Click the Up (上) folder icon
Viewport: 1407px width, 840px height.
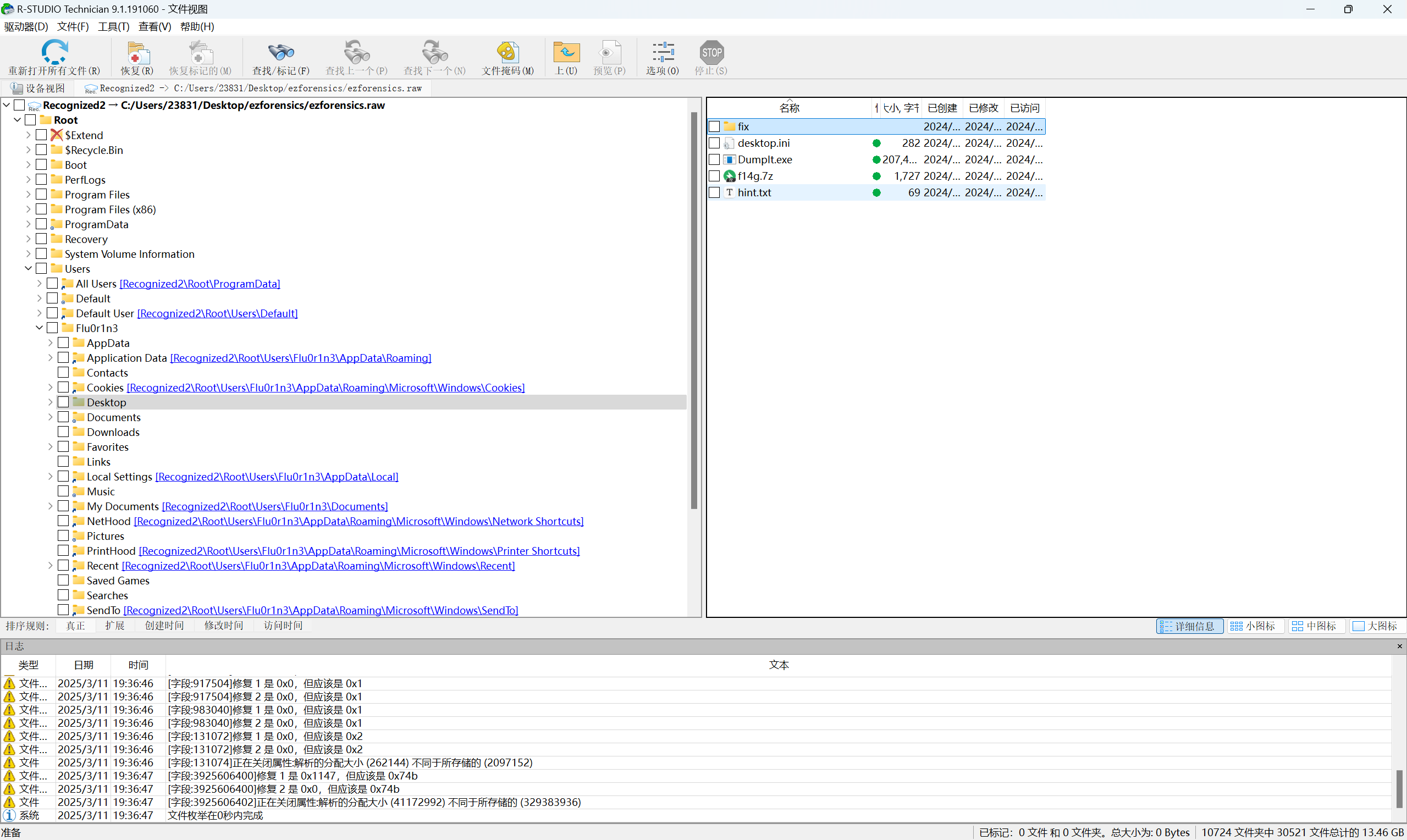[x=566, y=52]
